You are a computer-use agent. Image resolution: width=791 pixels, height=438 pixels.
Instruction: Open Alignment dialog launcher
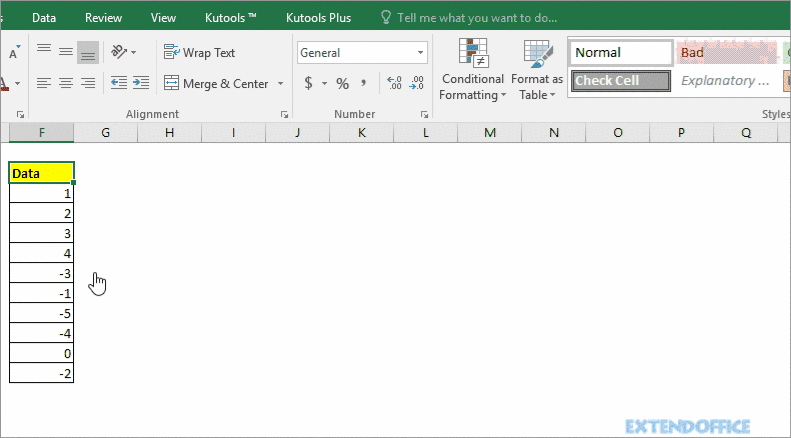click(284, 115)
